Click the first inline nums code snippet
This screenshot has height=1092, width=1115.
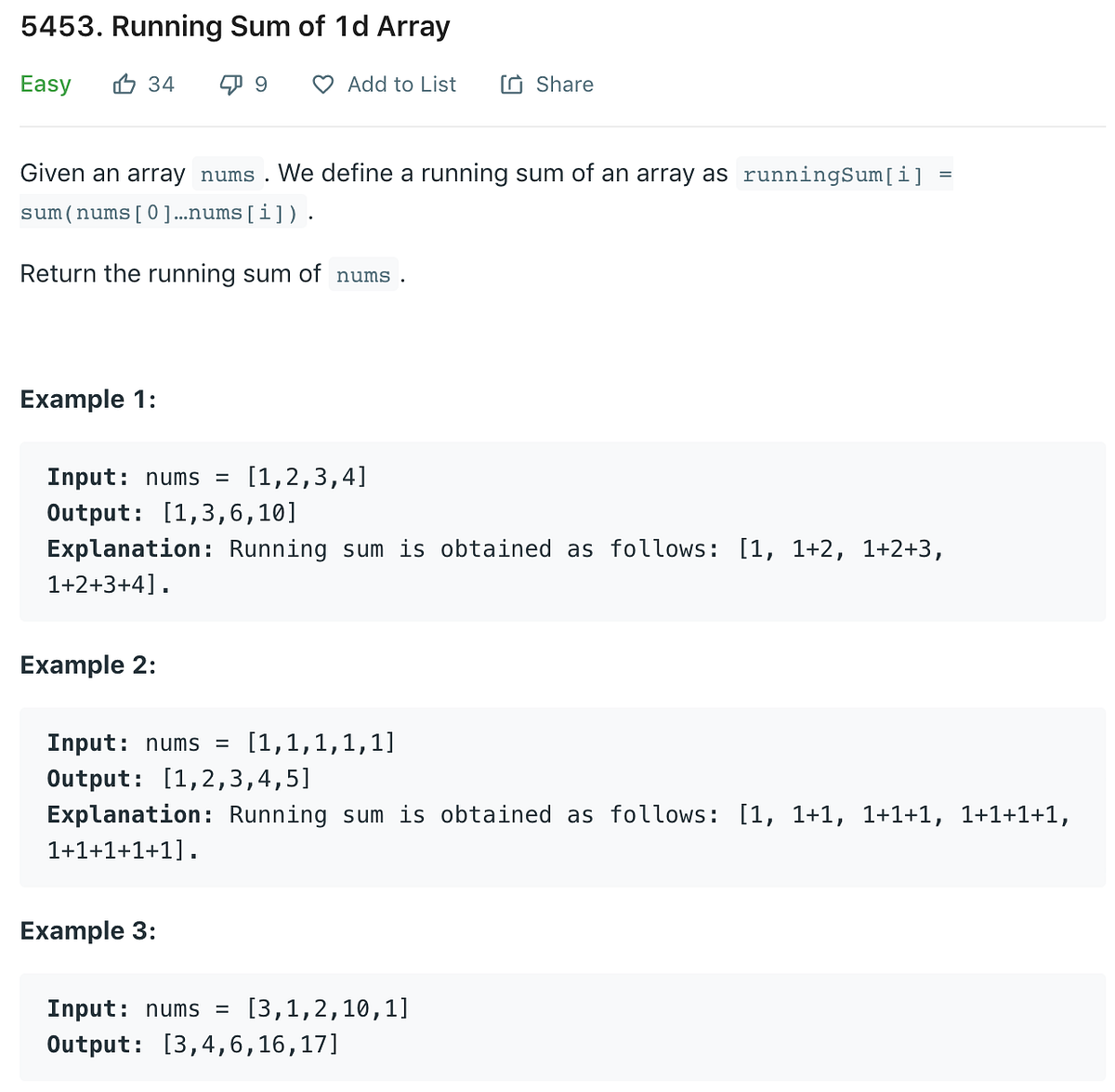pos(228,175)
